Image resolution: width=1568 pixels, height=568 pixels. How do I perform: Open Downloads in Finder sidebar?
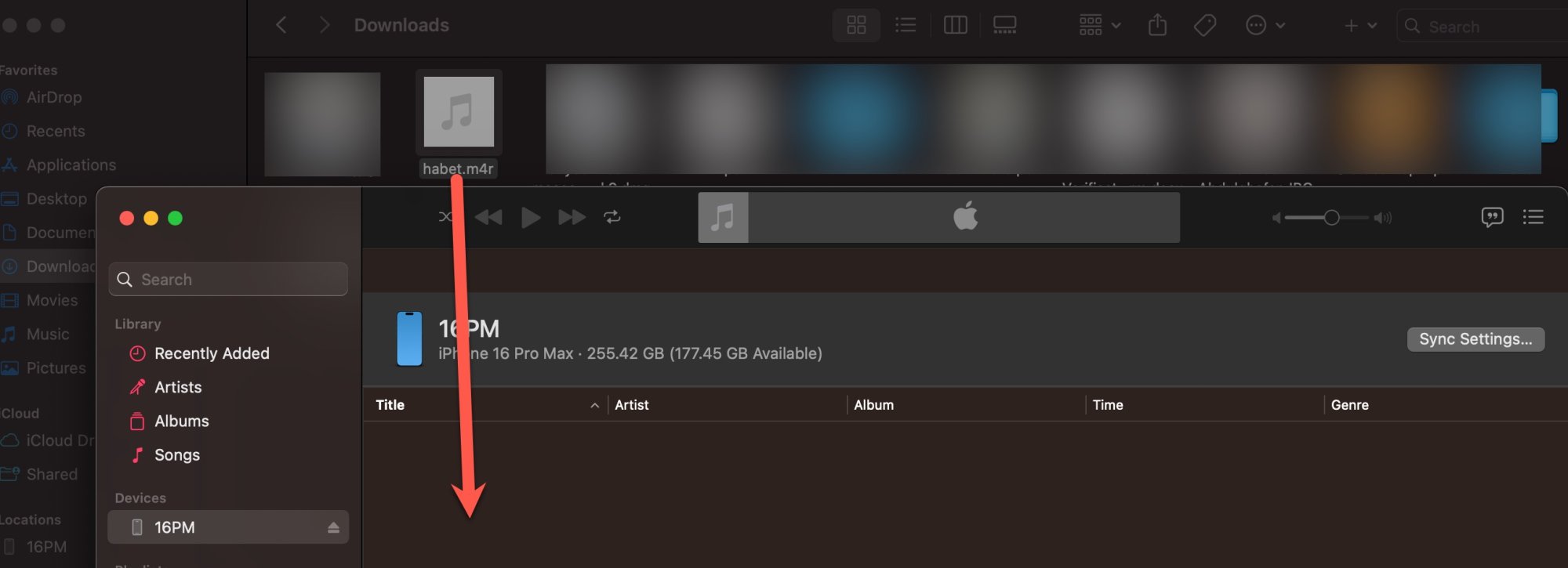click(x=47, y=266)
